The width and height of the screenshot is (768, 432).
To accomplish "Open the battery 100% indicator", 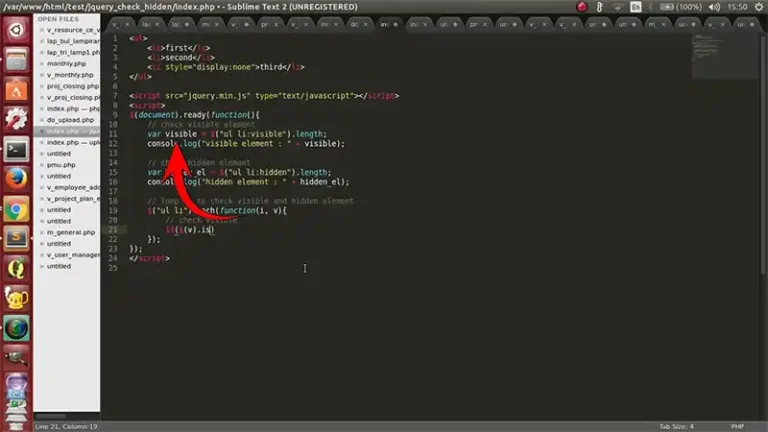I will 680,7.
